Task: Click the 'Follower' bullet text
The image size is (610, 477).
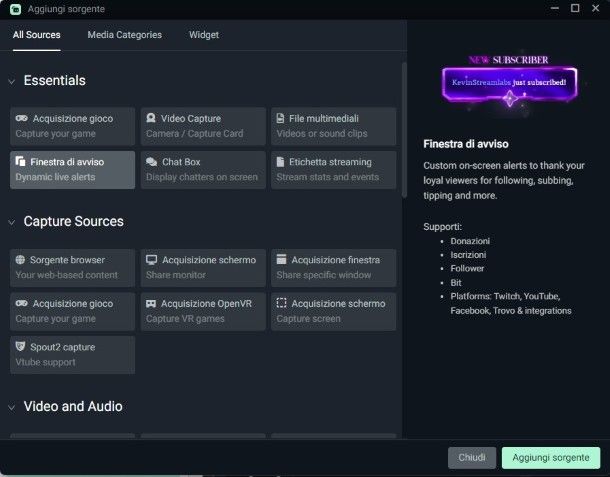Action: coord(467,268)
